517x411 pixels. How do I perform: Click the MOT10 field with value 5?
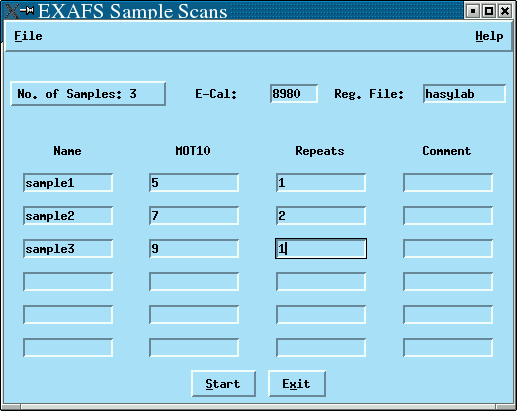point(194,183)
